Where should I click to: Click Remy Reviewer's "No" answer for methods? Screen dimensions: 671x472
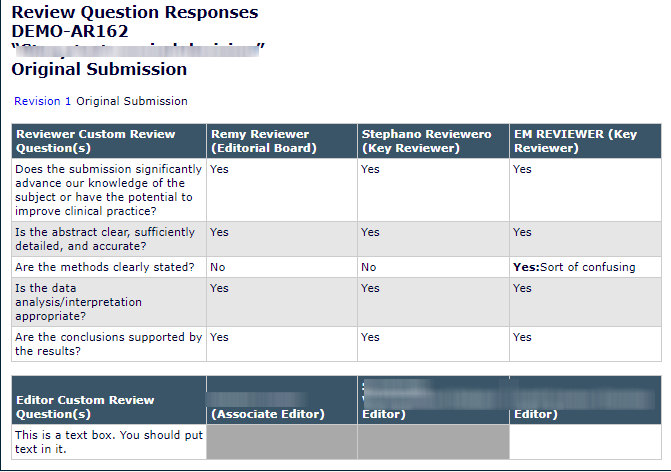(219, 267)
